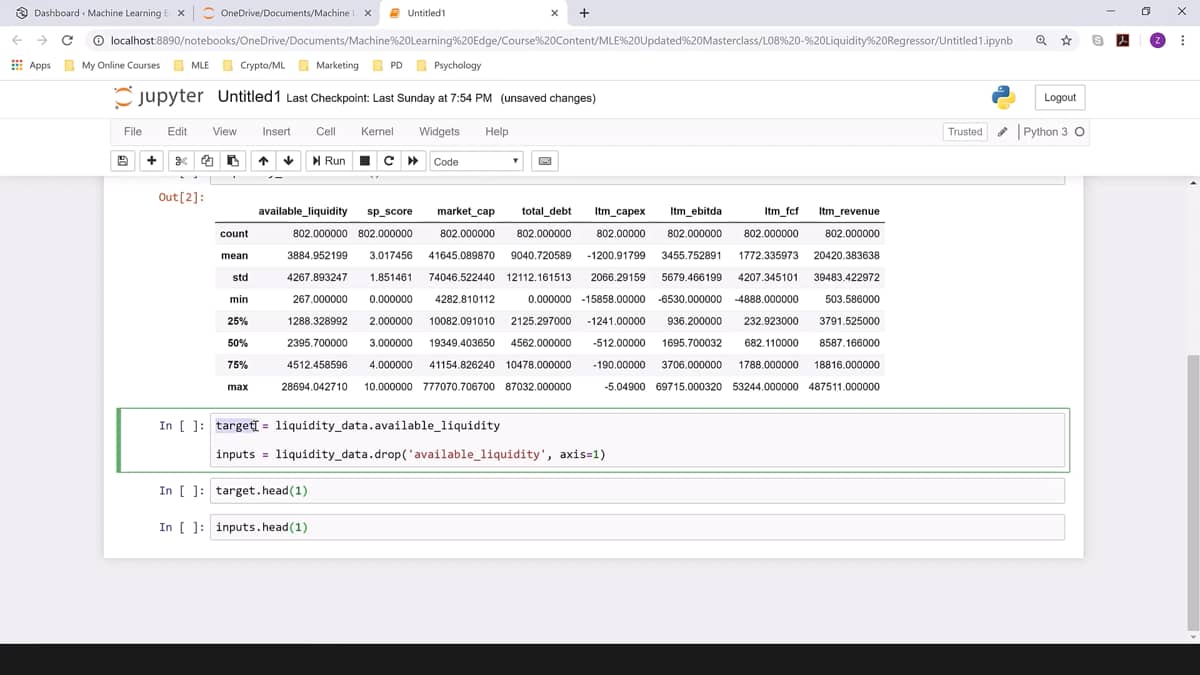This screenshot has width=1200, height=675.
Task: Open the Kernel menu
Action: pyautogui.click(x=377, y=131)
